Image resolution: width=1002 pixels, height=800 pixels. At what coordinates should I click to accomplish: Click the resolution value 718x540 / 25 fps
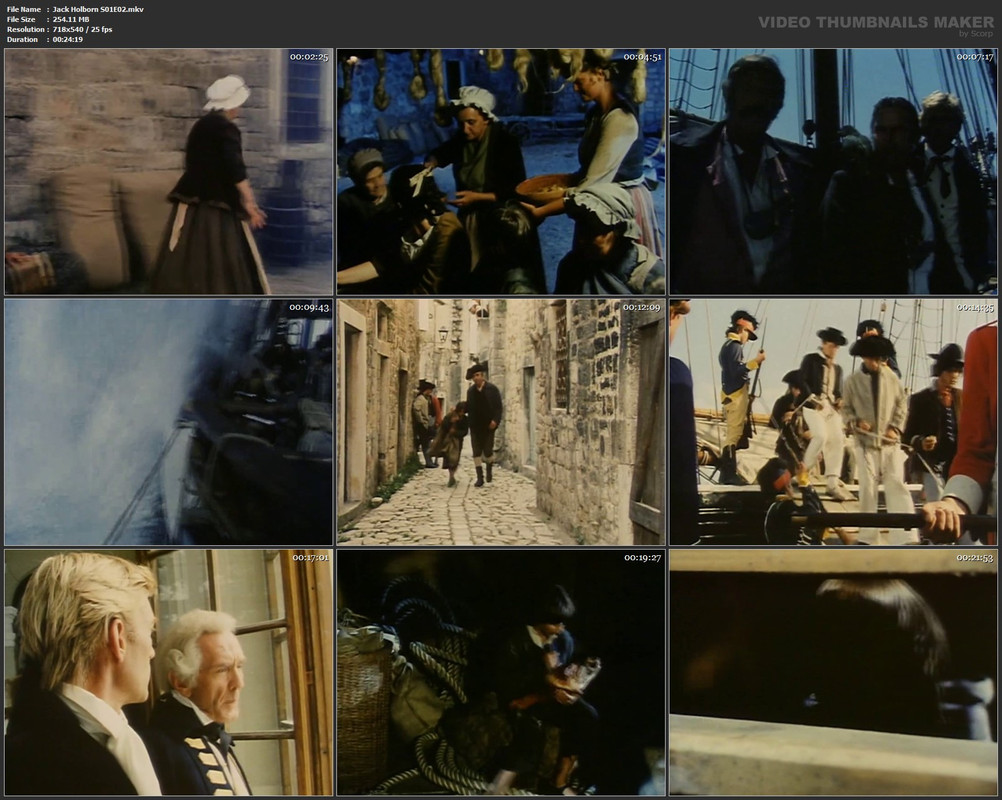point(82,29)
